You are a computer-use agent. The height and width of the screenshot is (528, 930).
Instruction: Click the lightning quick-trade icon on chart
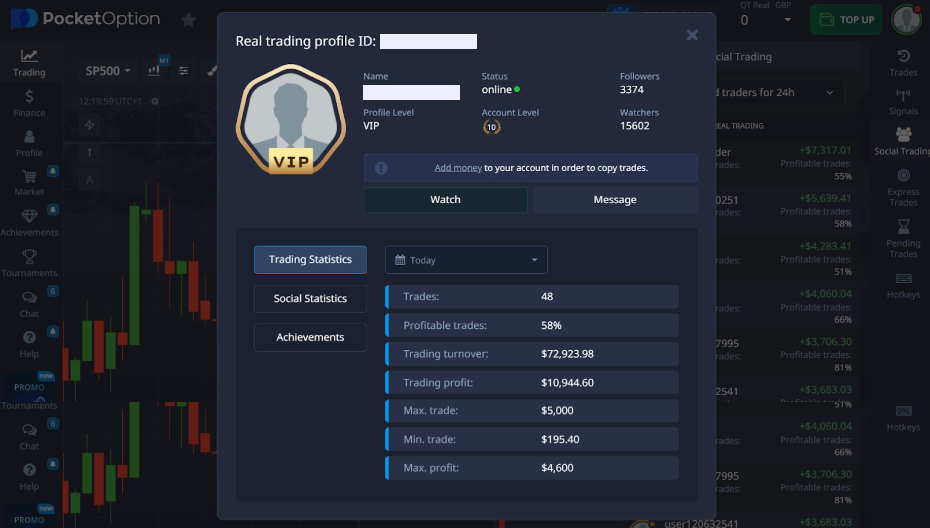[x=90, y=125]
